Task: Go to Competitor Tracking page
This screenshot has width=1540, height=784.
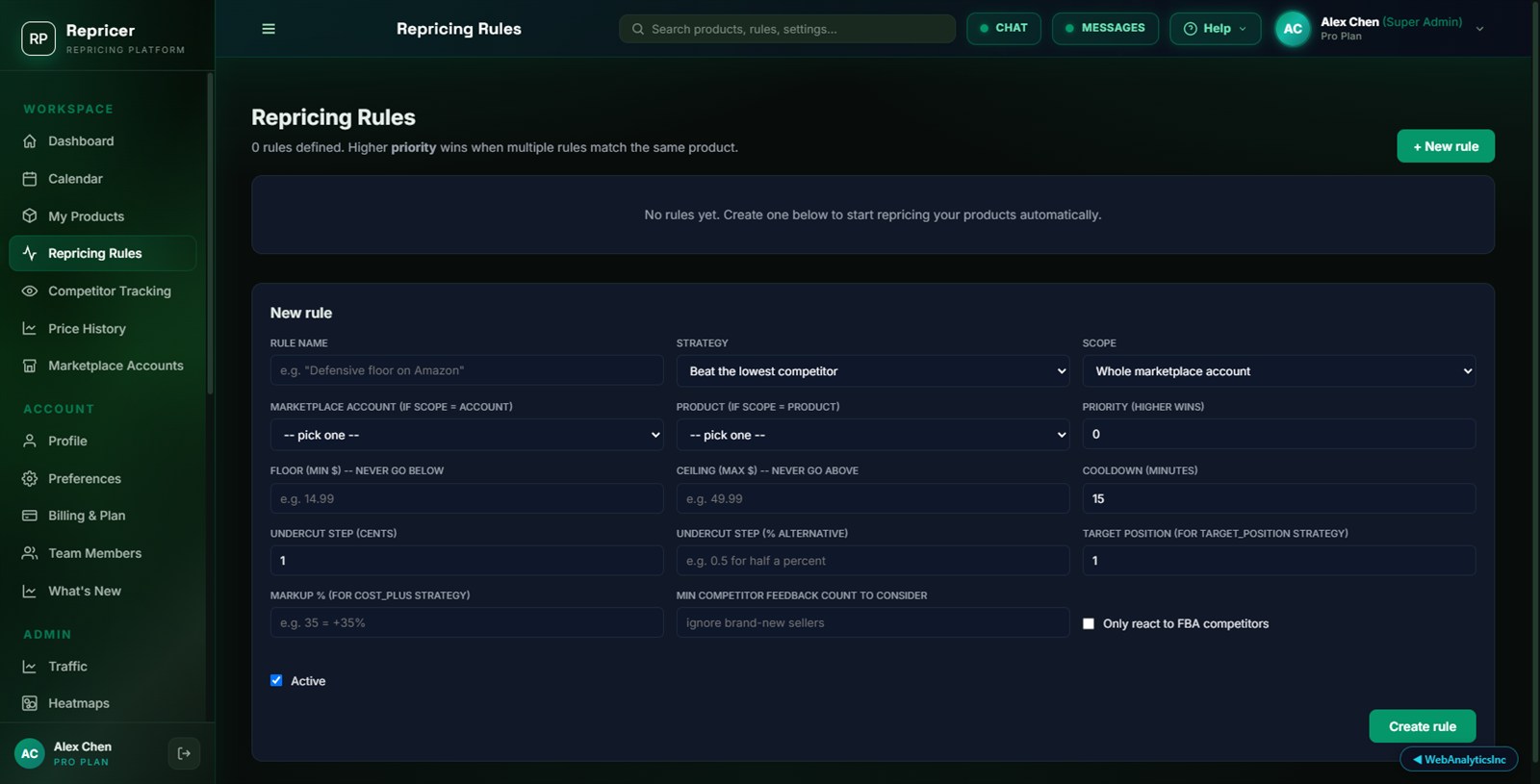Action: 103,291
